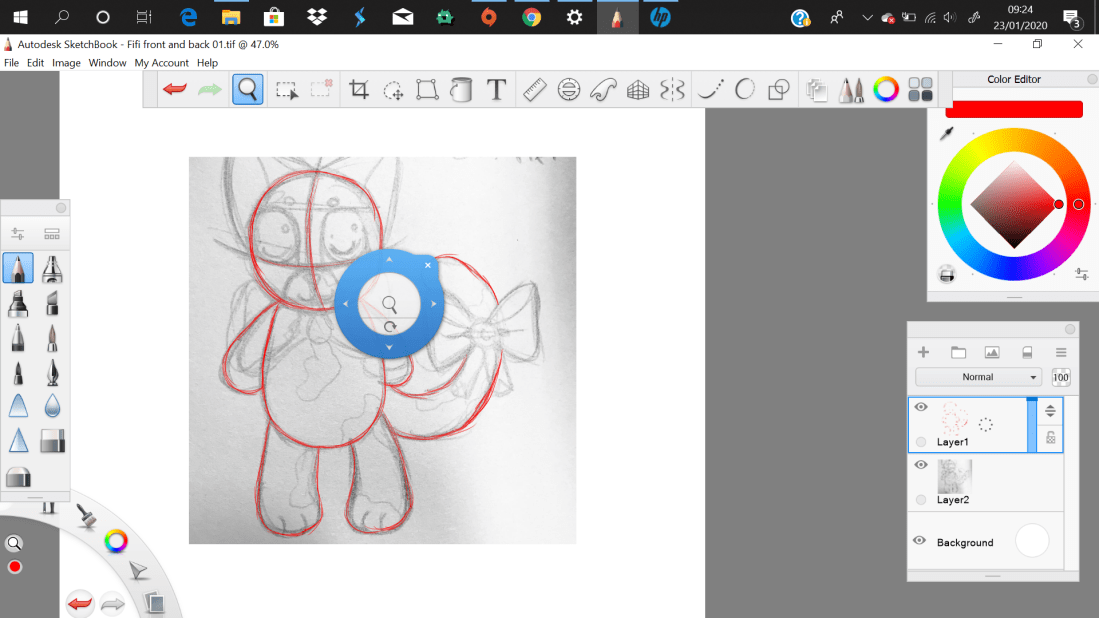This screenshot has width=1099, height=618.
Task: Activate the Ruler guide tool
Action: tap(534, 89)
